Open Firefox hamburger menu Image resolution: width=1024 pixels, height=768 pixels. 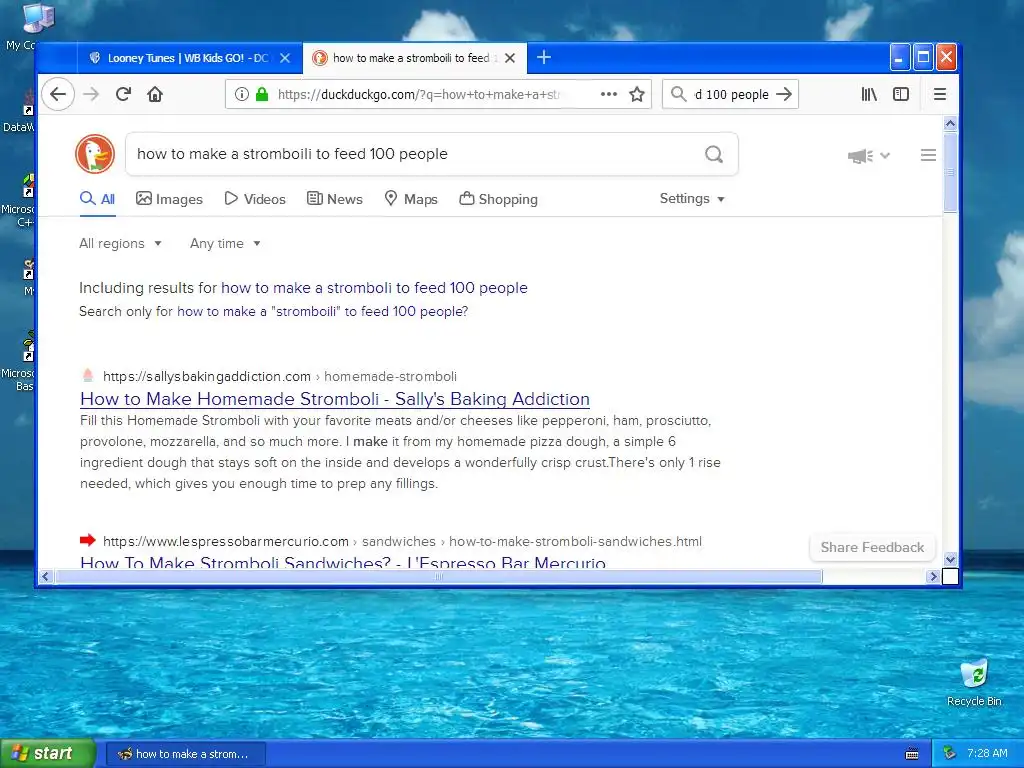coord(940,94)
